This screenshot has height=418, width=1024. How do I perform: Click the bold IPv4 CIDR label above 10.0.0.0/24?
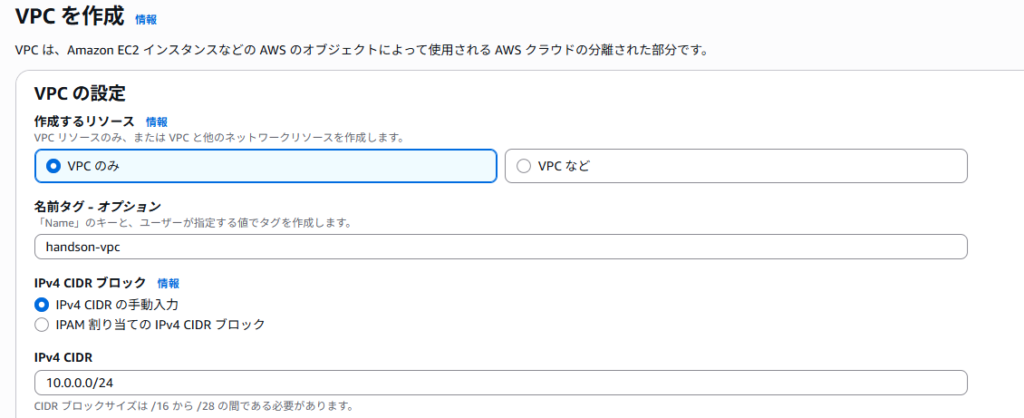pyautogui.click(x=64, y=358)
